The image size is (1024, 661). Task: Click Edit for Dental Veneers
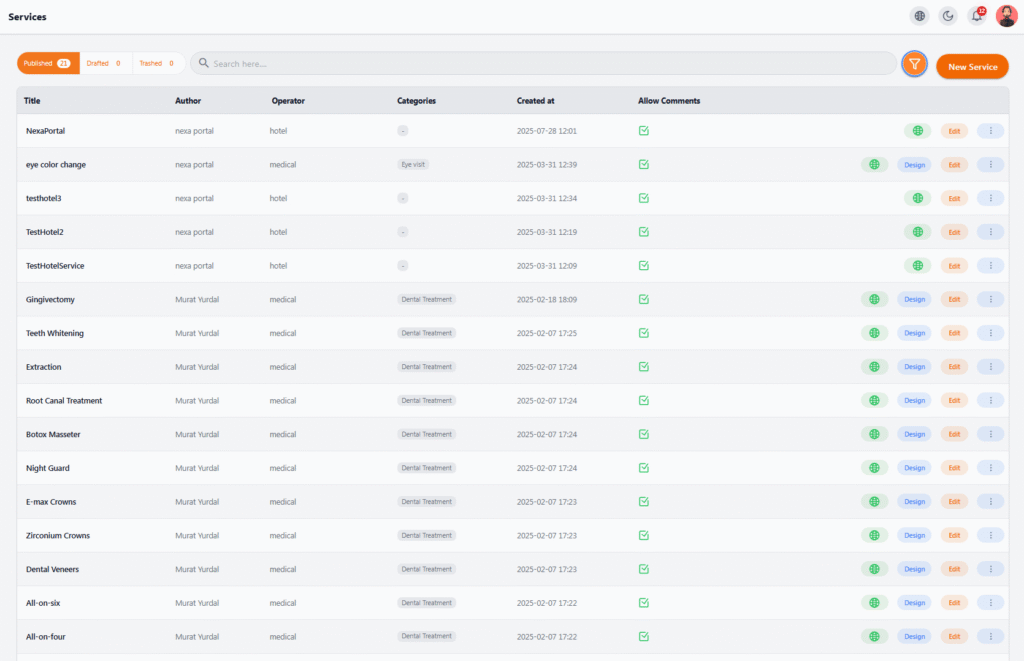point(954,569)
